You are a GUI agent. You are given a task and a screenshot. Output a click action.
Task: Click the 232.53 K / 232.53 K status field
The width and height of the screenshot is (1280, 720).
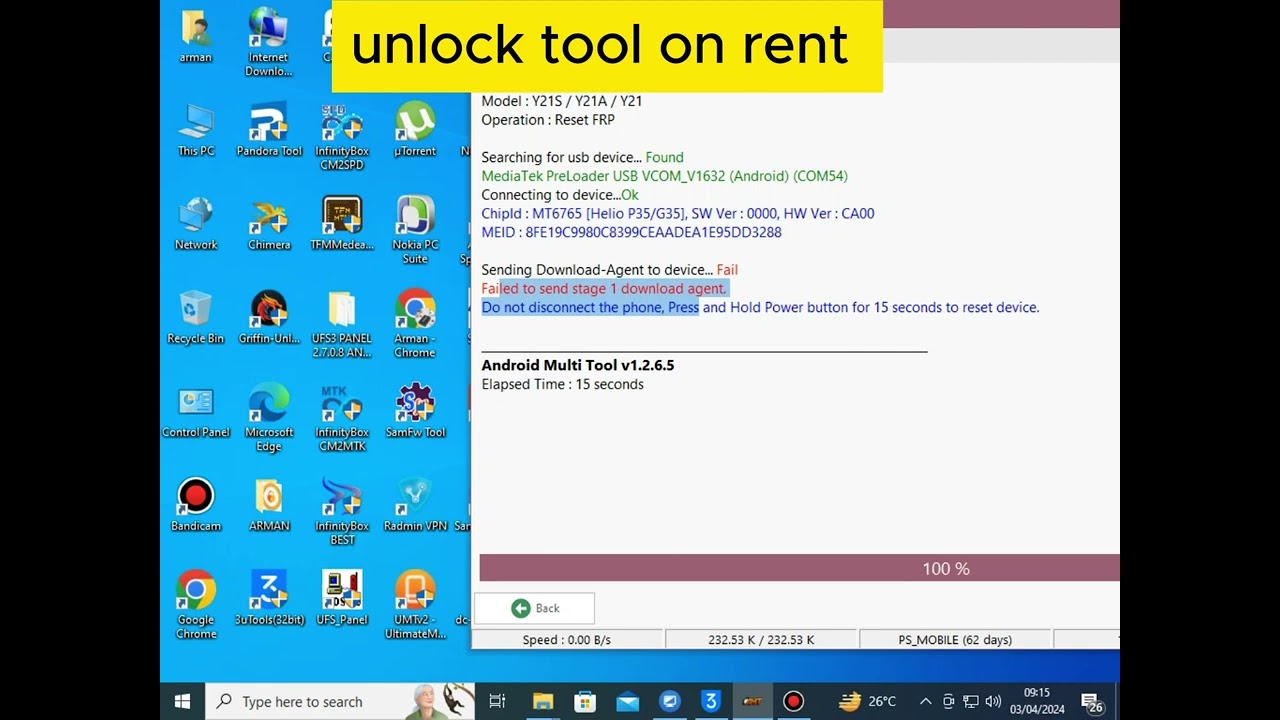pos(761,640)
